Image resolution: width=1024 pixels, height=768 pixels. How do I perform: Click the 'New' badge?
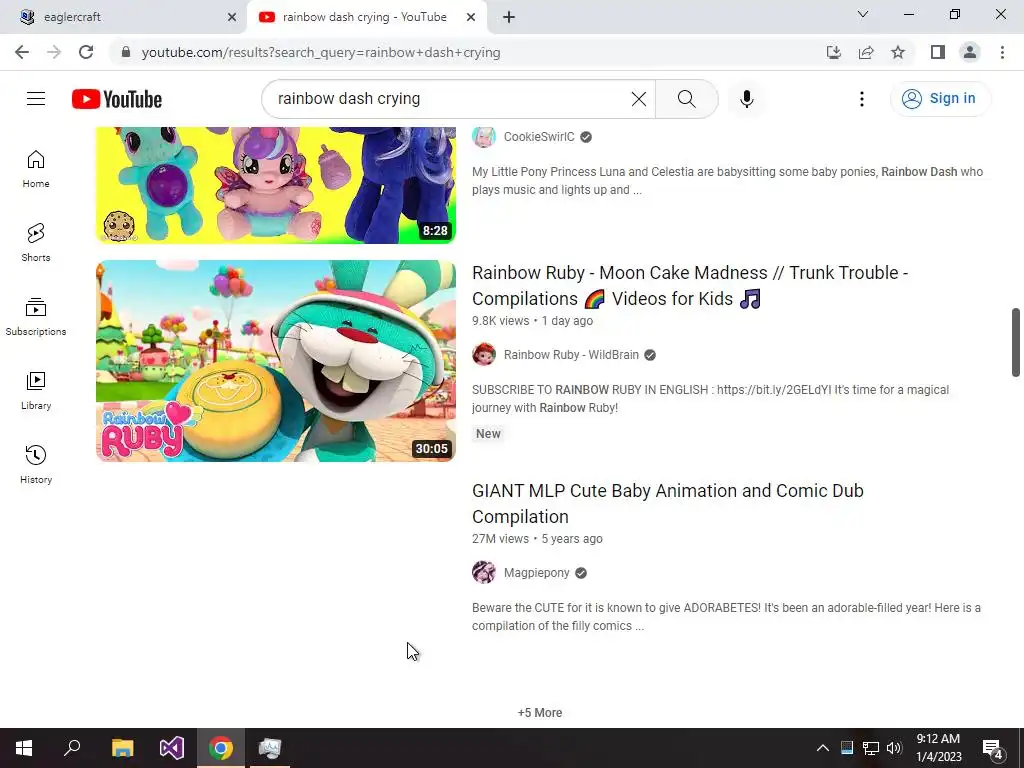point(488,434)
